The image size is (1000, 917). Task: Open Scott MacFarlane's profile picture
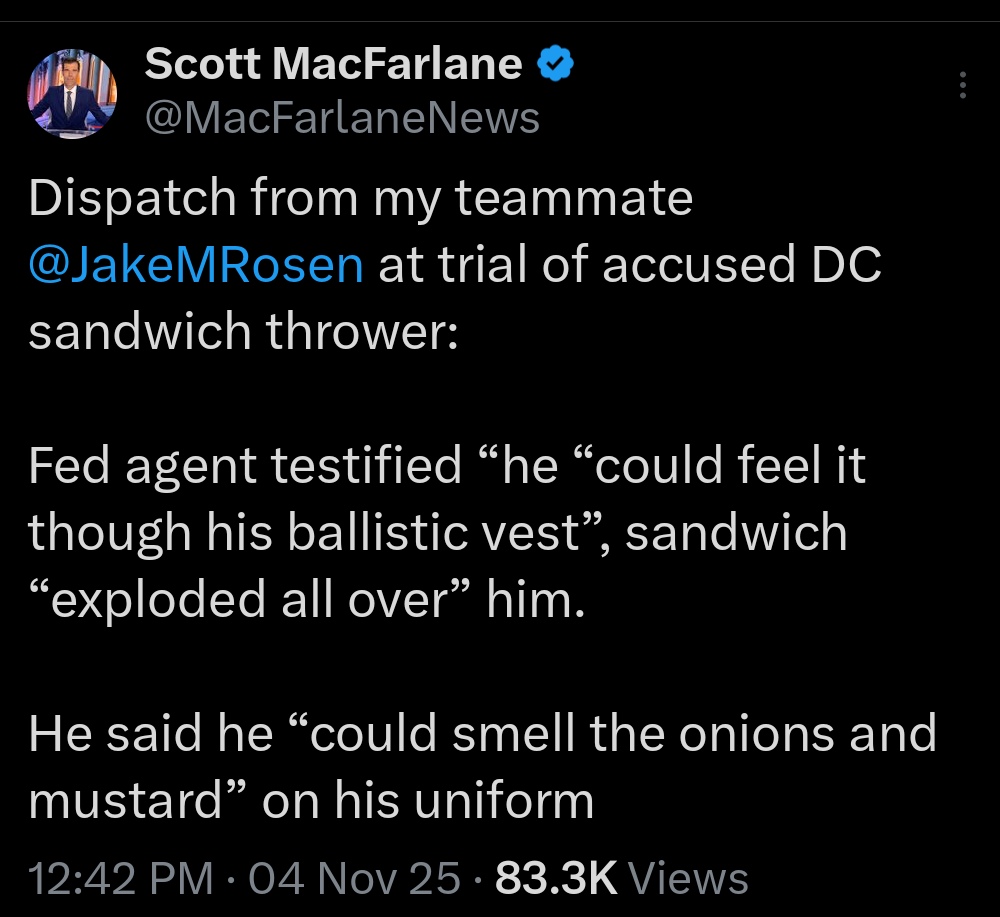pyautogui.click(x=73, y=93)
